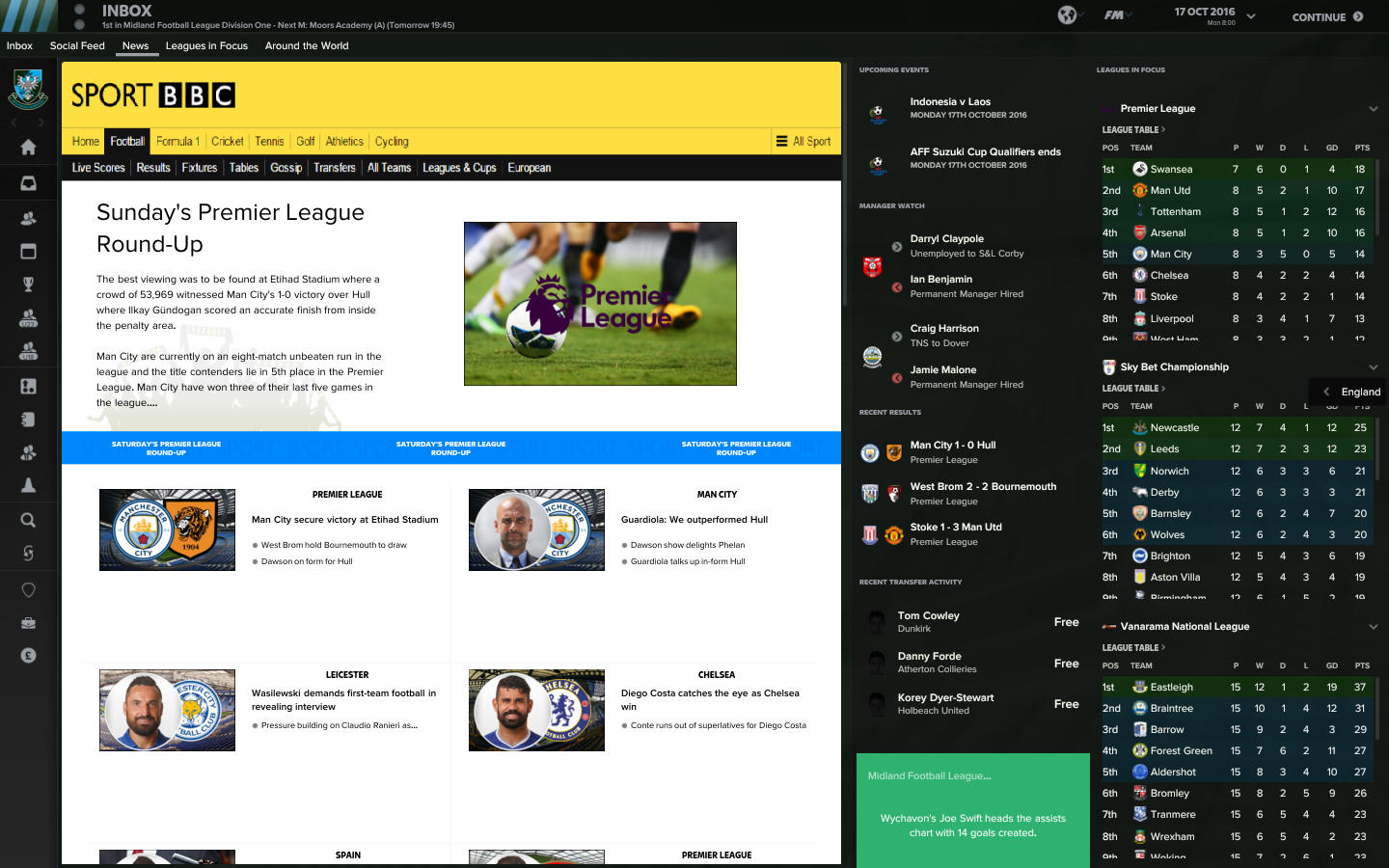The width and height of the screenshot is (1389, 868).
Task: Open the Schedule calendar icon in sidebar
Action: [x=28, y=252]
